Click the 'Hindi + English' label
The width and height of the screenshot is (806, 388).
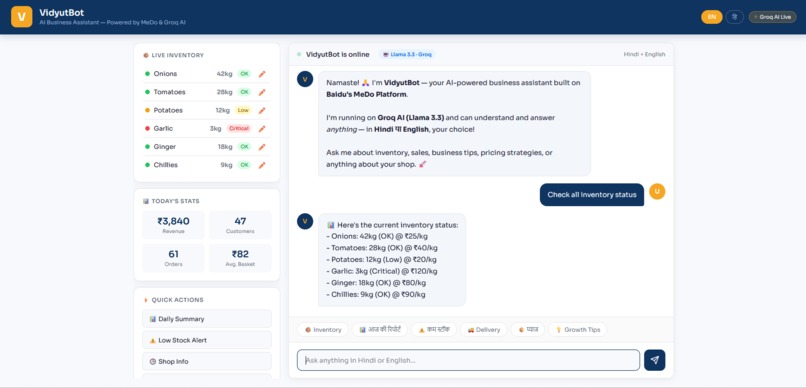click(x=644, y=54)
